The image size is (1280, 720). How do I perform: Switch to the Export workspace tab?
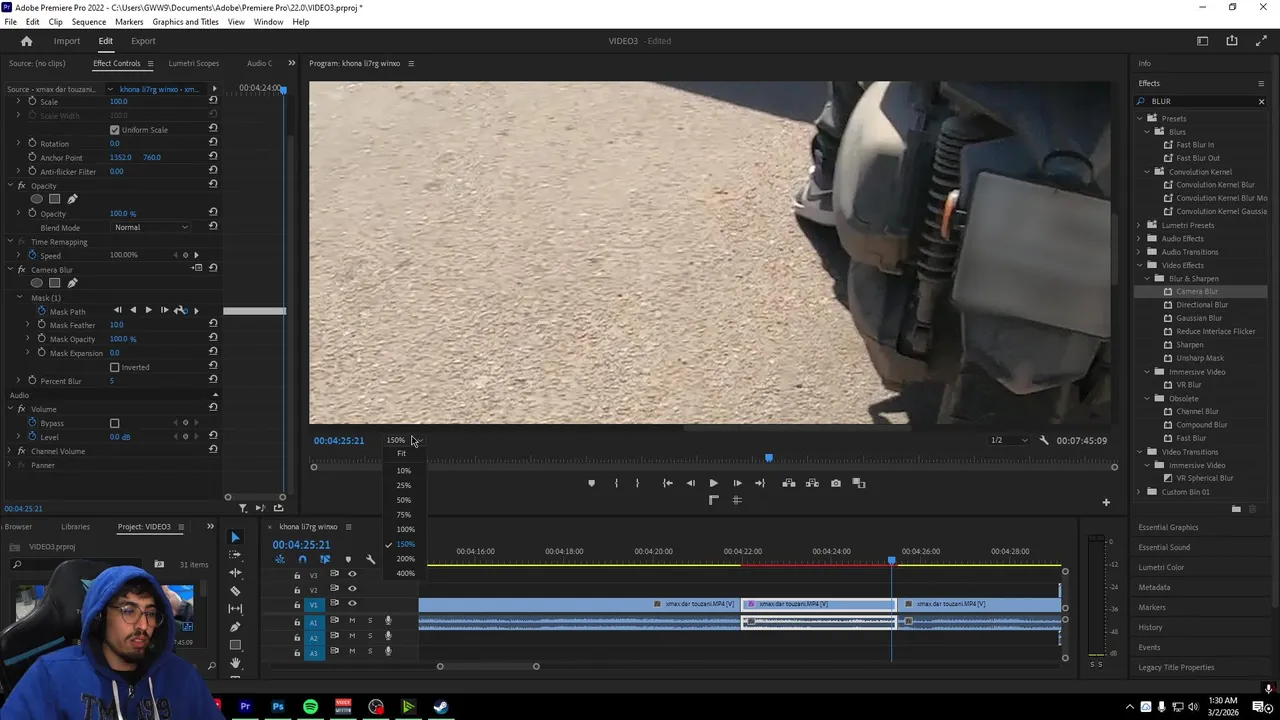(x=143, y=41)
